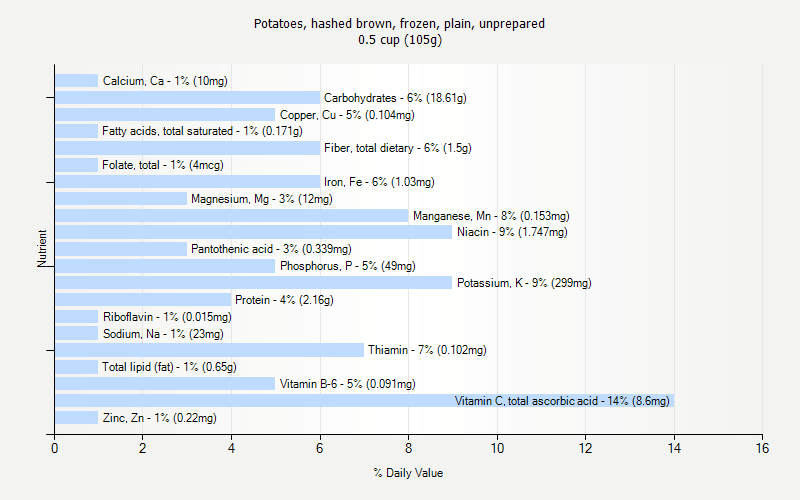Click the Pantothenic acid label

point(271,249)
